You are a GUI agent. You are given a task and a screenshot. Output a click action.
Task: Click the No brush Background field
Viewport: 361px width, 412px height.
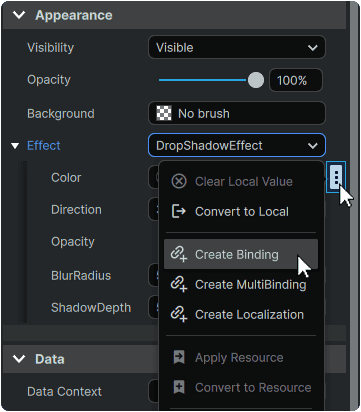point(237,113)
